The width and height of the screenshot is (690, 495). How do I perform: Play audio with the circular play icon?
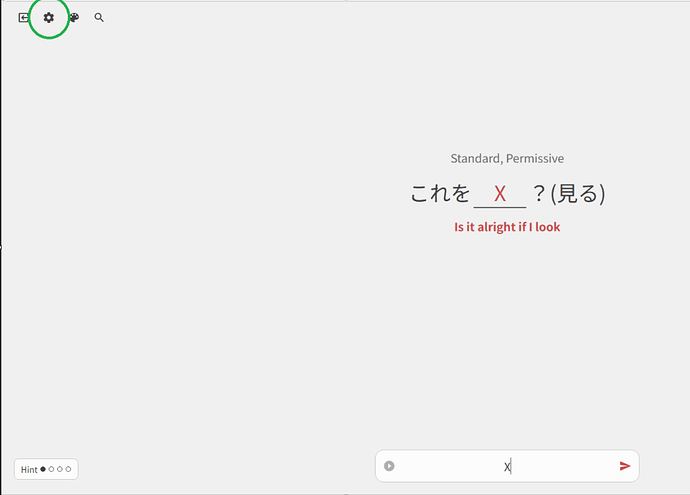(x=389, y=466)
